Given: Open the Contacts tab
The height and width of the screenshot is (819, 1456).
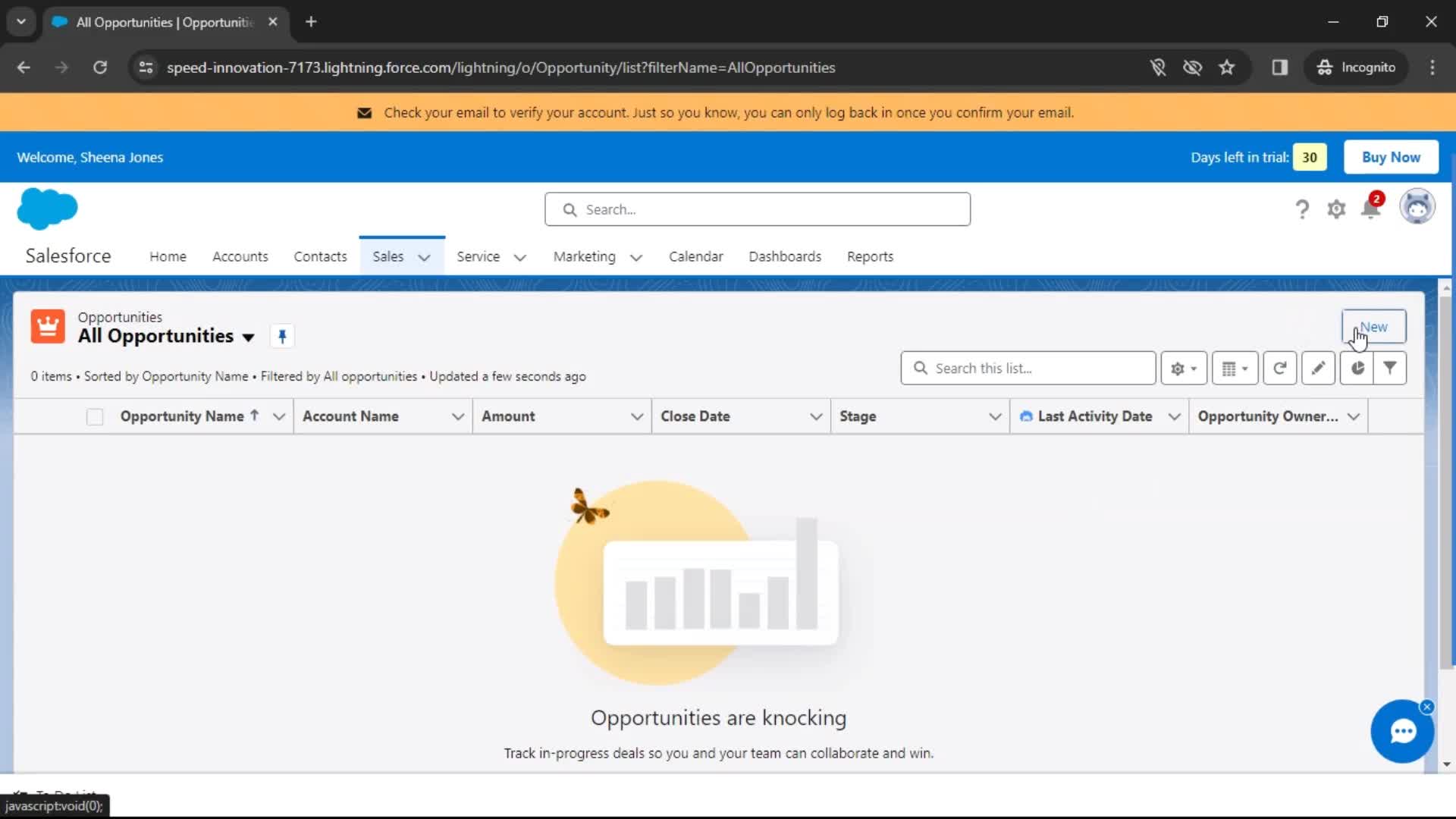Looking at the screenshot, I should click(x=320, y=256).
